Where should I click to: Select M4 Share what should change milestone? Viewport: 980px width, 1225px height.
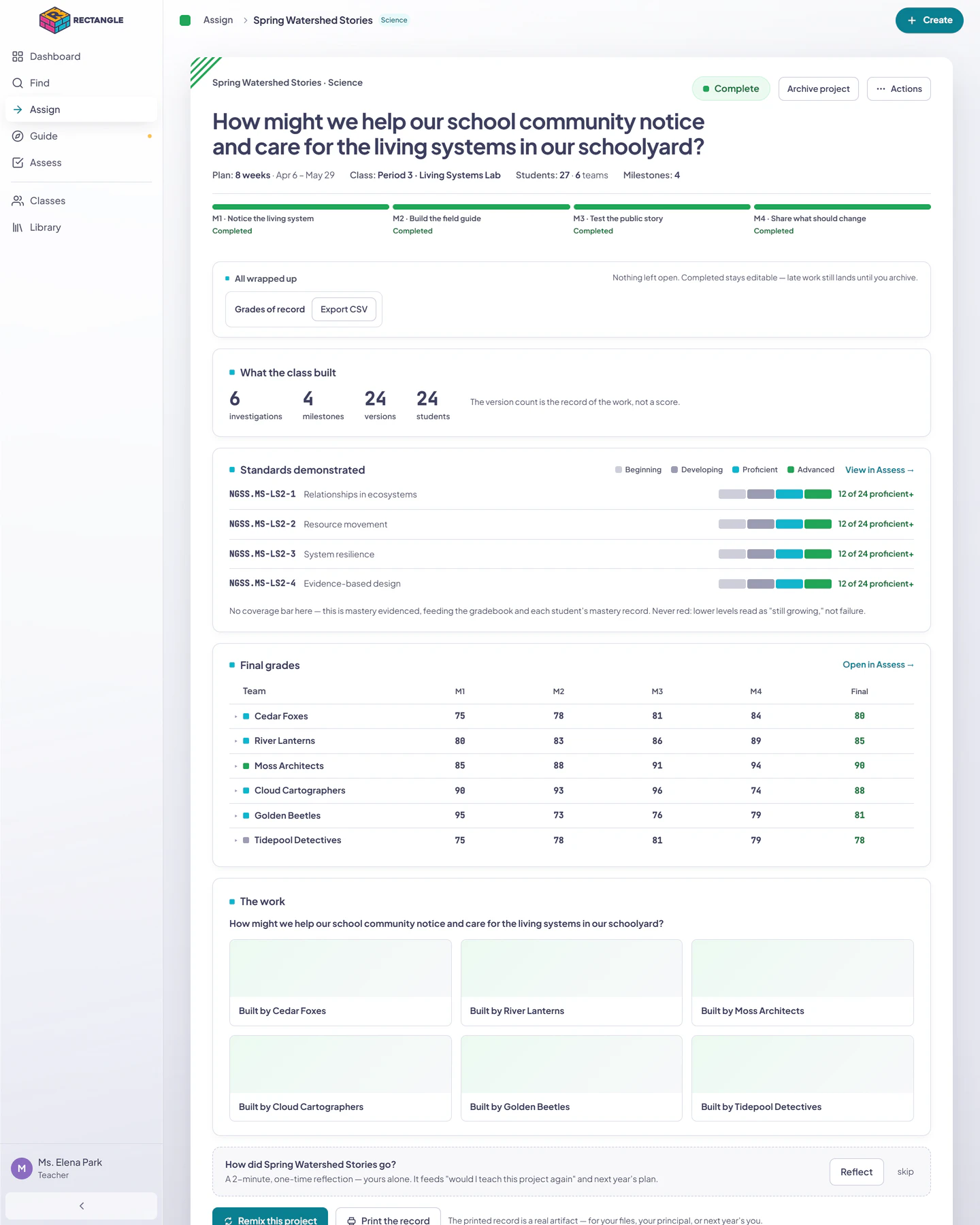click(842, 220)
